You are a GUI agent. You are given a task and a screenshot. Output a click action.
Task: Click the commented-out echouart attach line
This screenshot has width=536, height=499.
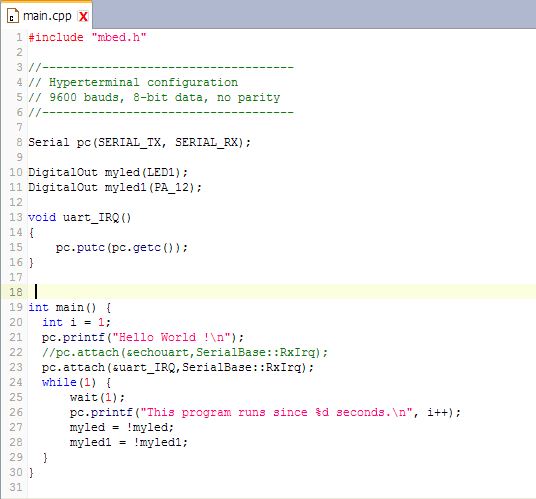[185, 352]
